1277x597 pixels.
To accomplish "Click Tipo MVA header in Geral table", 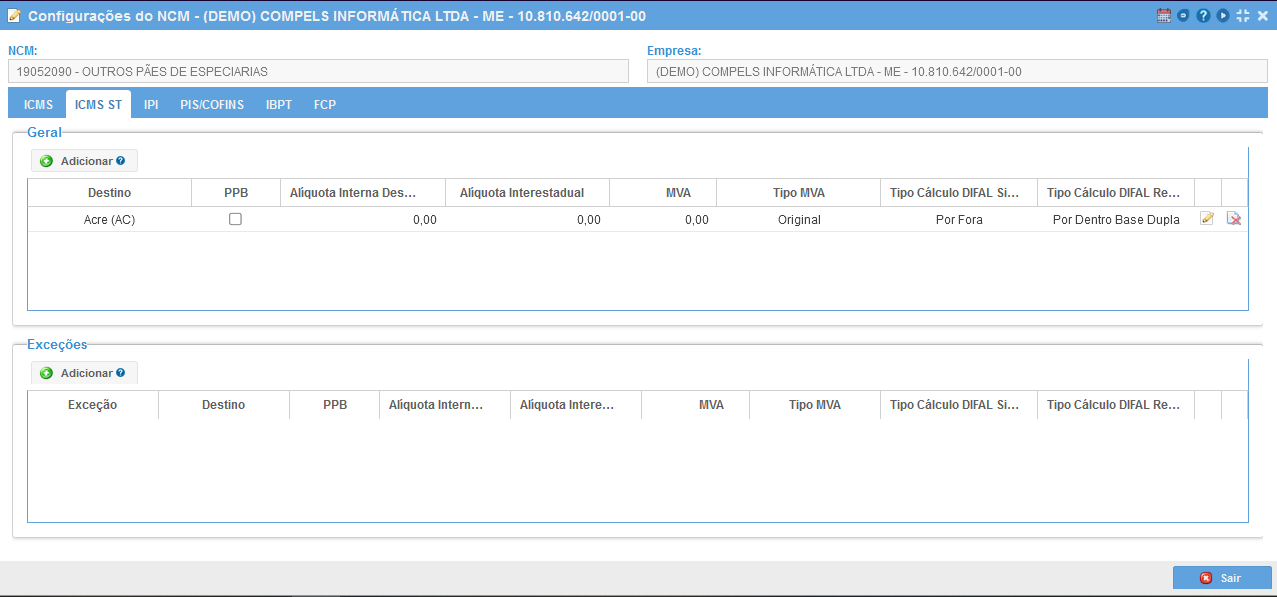I will click(799, 193).
